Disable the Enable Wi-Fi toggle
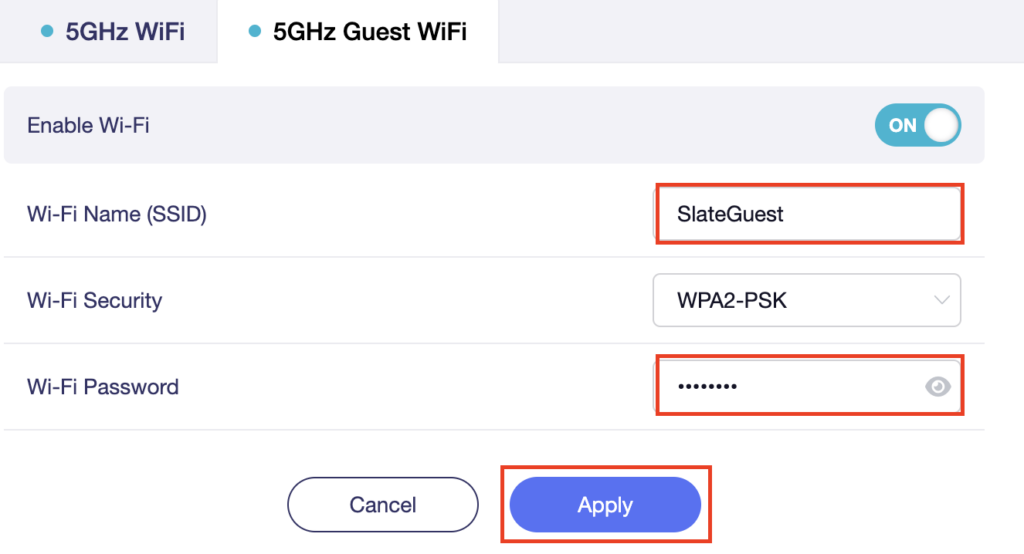Viewport: 1024px width, 554px height. 917,125
